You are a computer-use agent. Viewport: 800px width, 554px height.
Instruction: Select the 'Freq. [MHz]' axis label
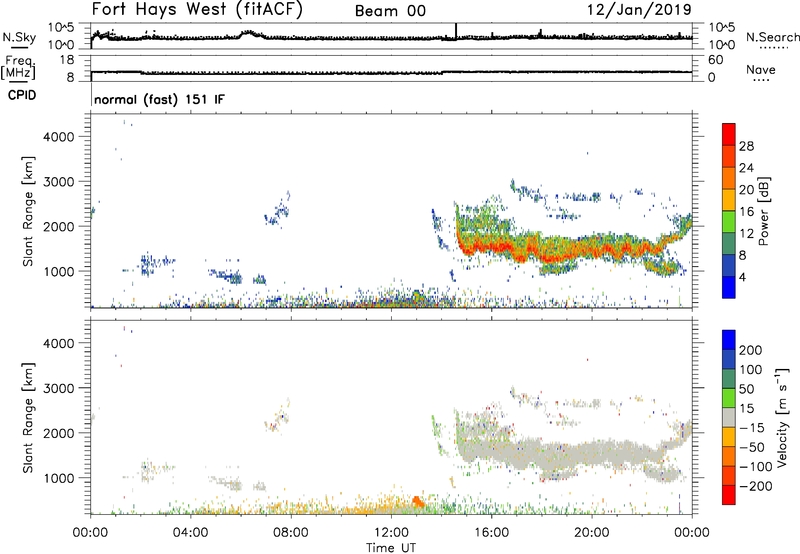(19, 67)
